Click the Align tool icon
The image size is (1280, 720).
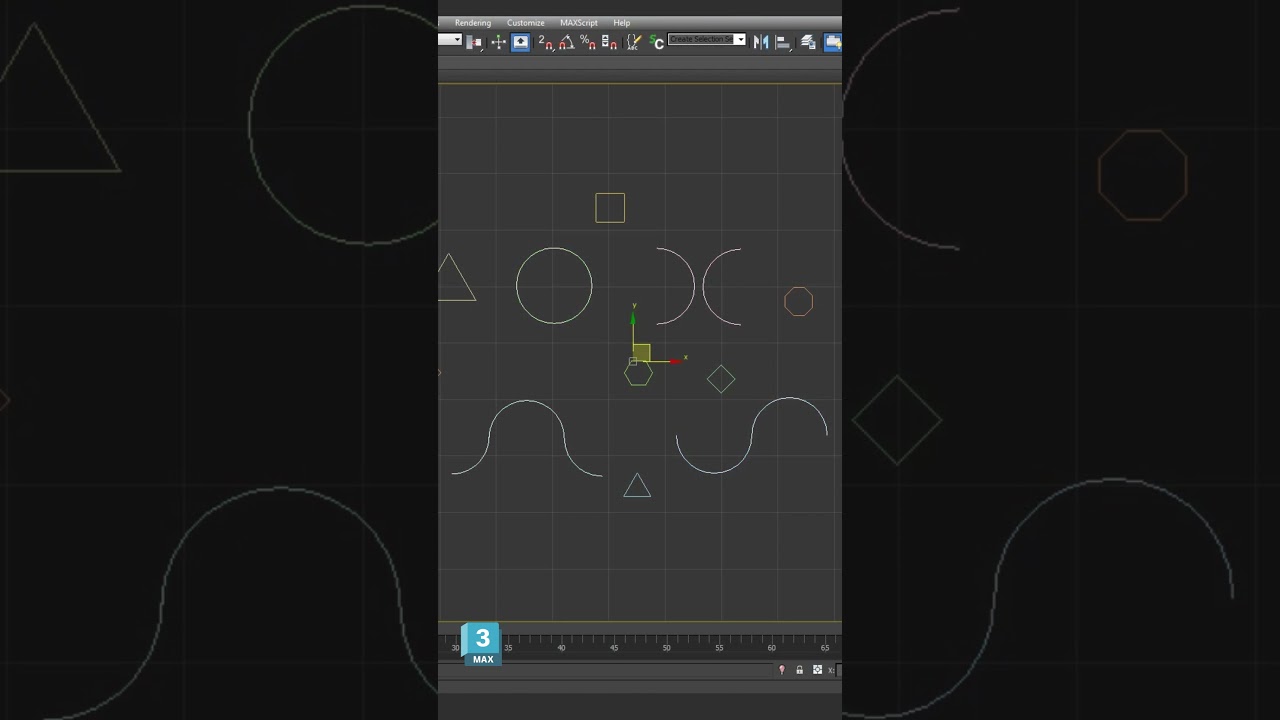[x=784, y=42]
